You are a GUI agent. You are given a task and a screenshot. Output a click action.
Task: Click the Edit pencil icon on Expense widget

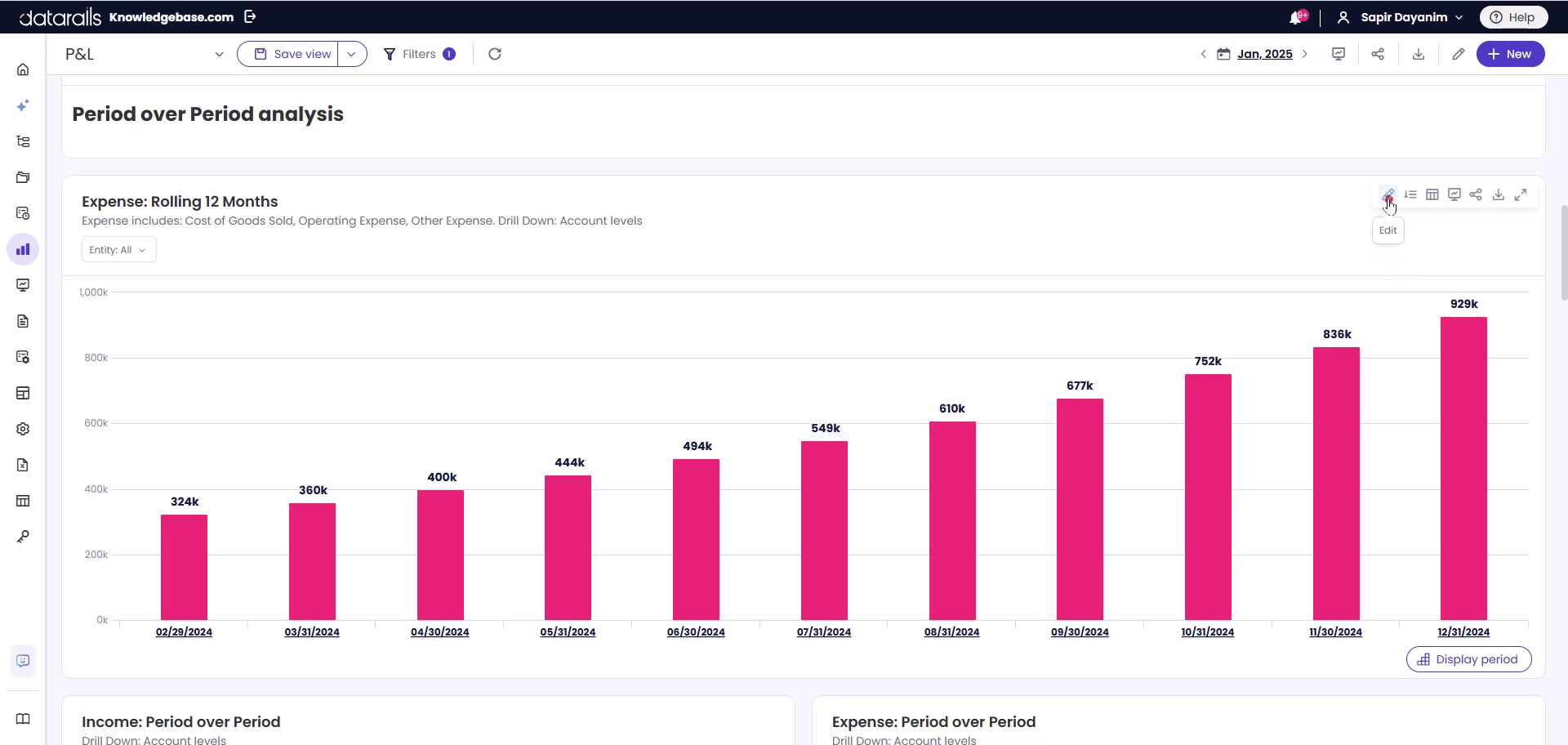click(1388, 194)
